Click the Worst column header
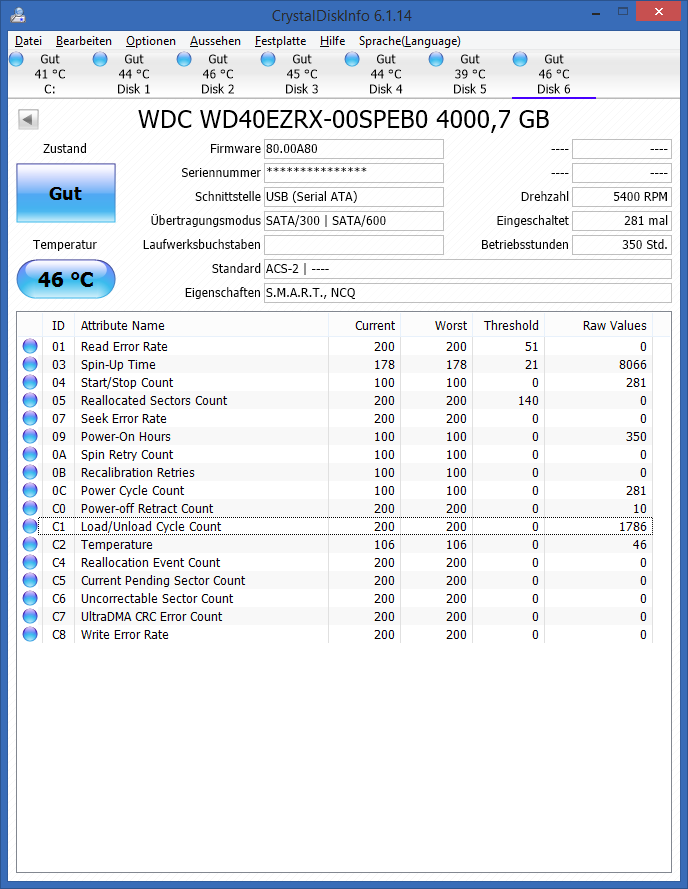The width and height of the screenshot is (688, 889). point(437,325)
